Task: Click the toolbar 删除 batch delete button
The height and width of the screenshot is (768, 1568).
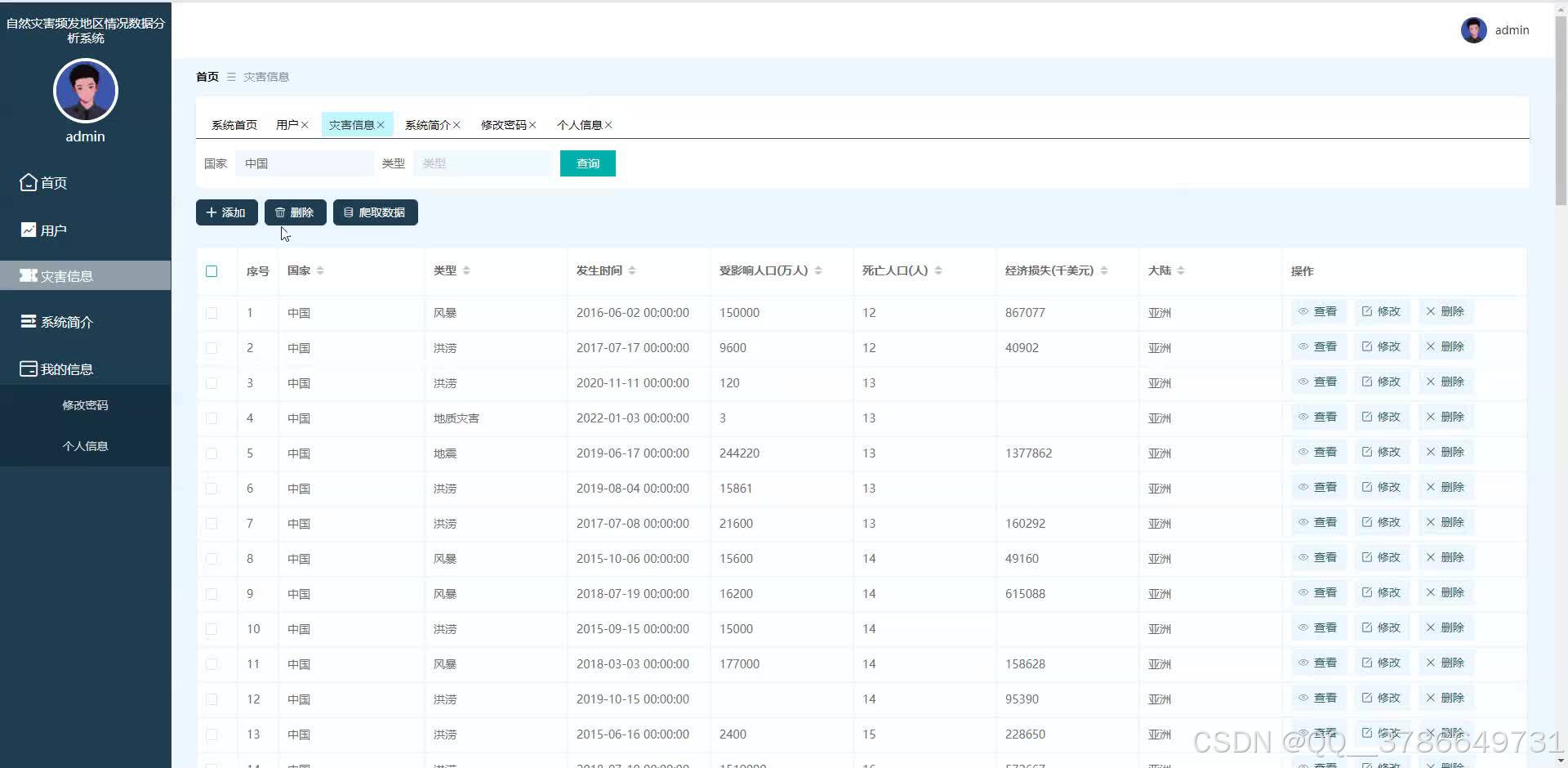Action: [296, 212]
